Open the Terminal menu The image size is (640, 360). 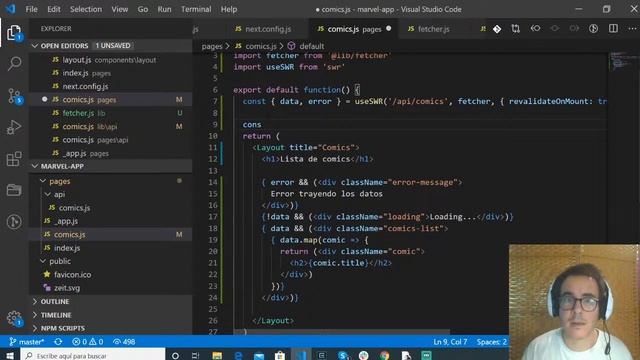tap(196, 9)
